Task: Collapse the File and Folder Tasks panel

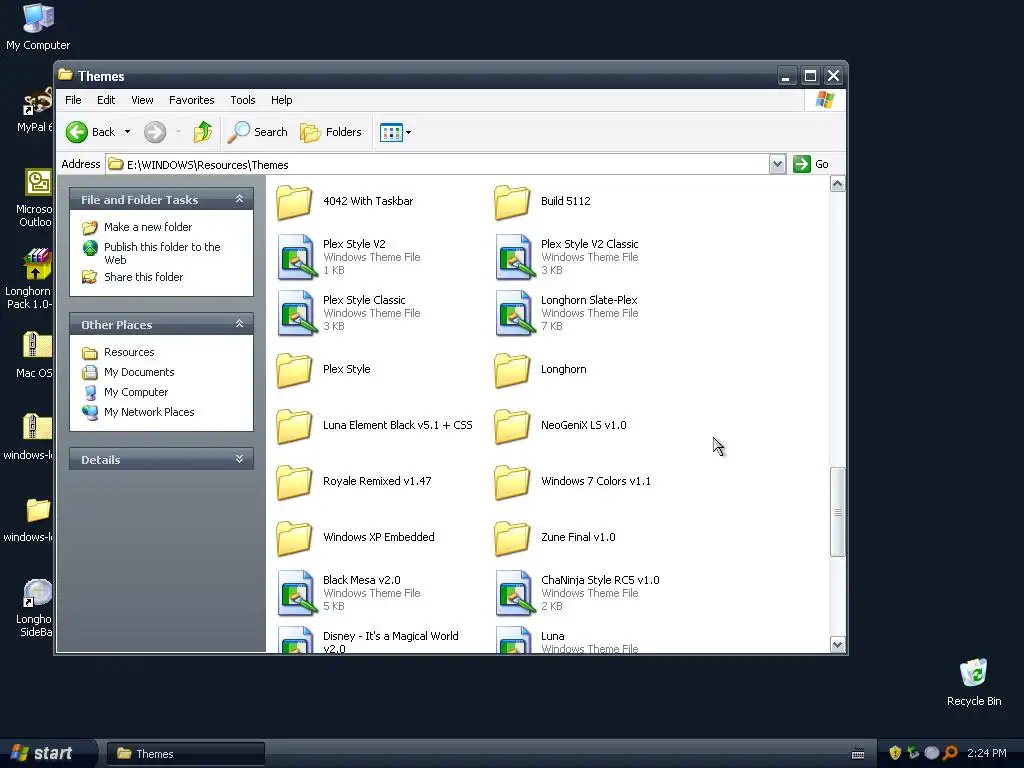Action: [x=240, y=199]
